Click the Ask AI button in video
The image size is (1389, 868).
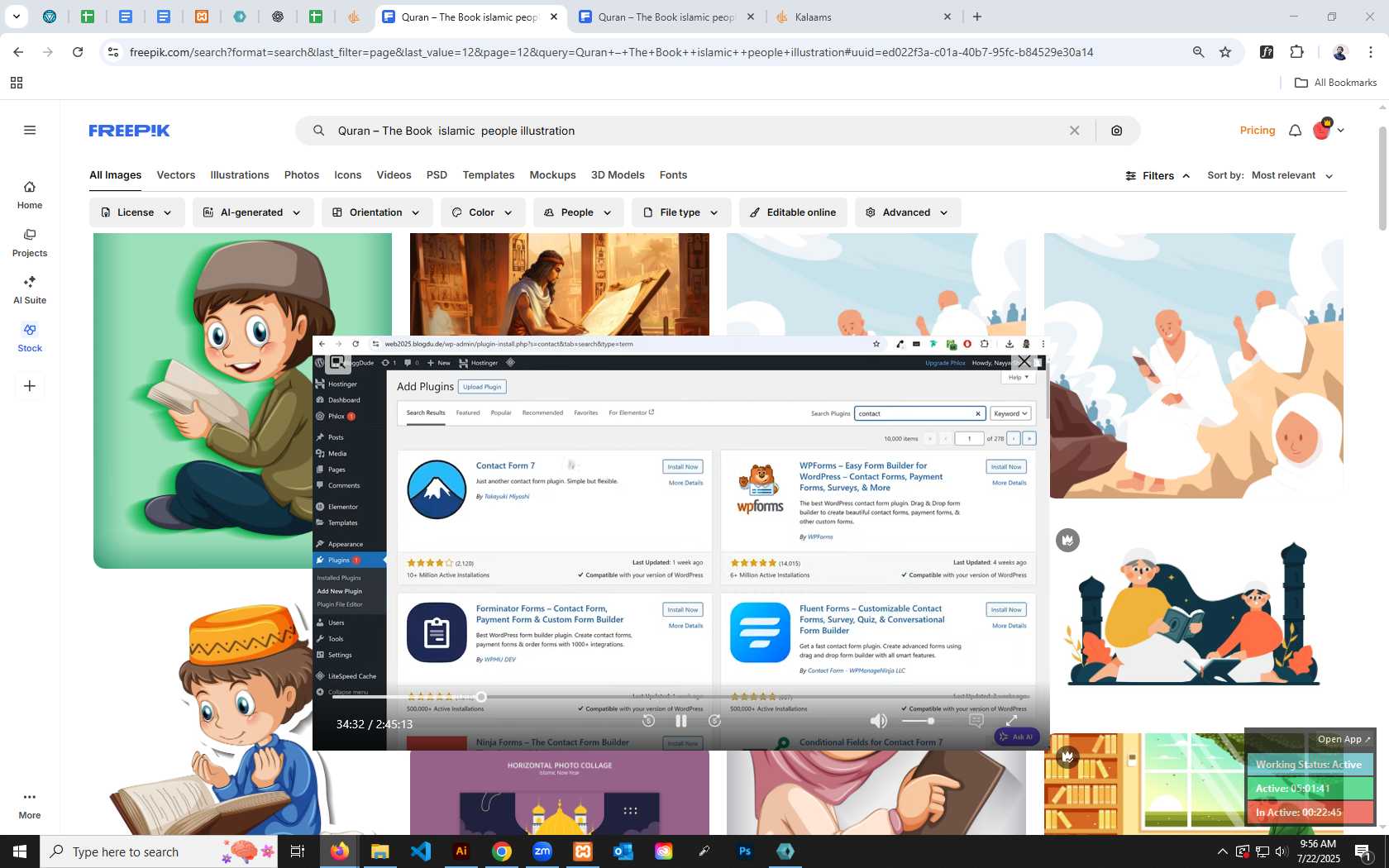click(1017, 737)
